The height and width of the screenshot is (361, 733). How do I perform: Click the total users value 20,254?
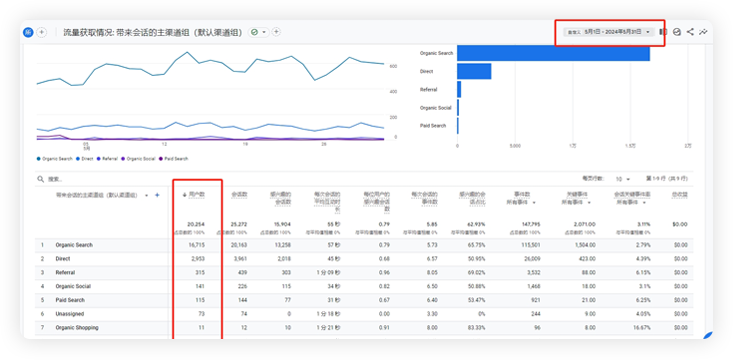(x=196, y=224)
